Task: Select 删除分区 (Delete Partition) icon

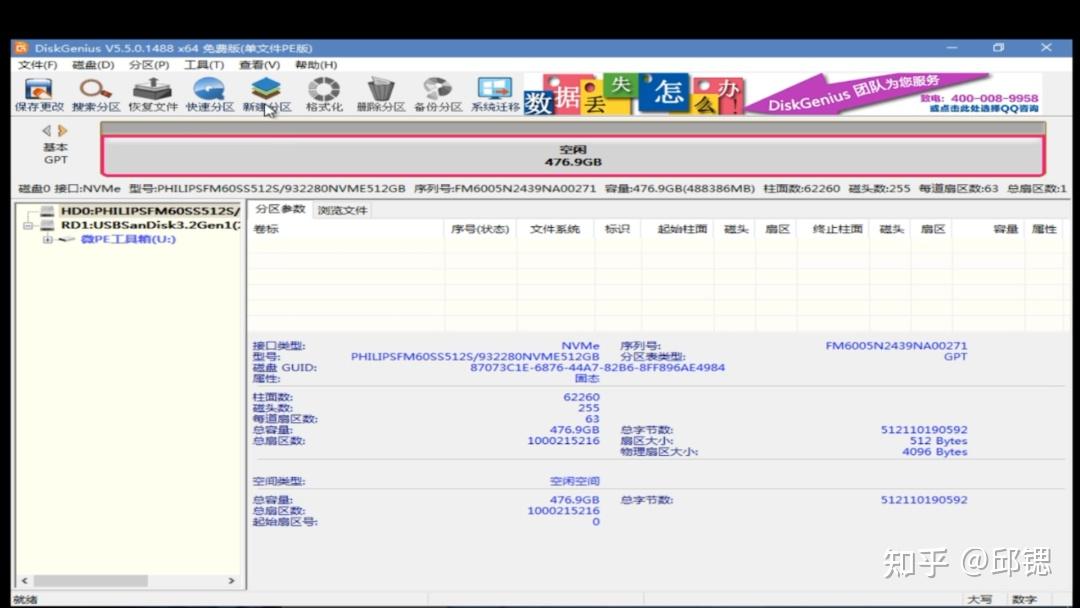Action: click(380, 94)
